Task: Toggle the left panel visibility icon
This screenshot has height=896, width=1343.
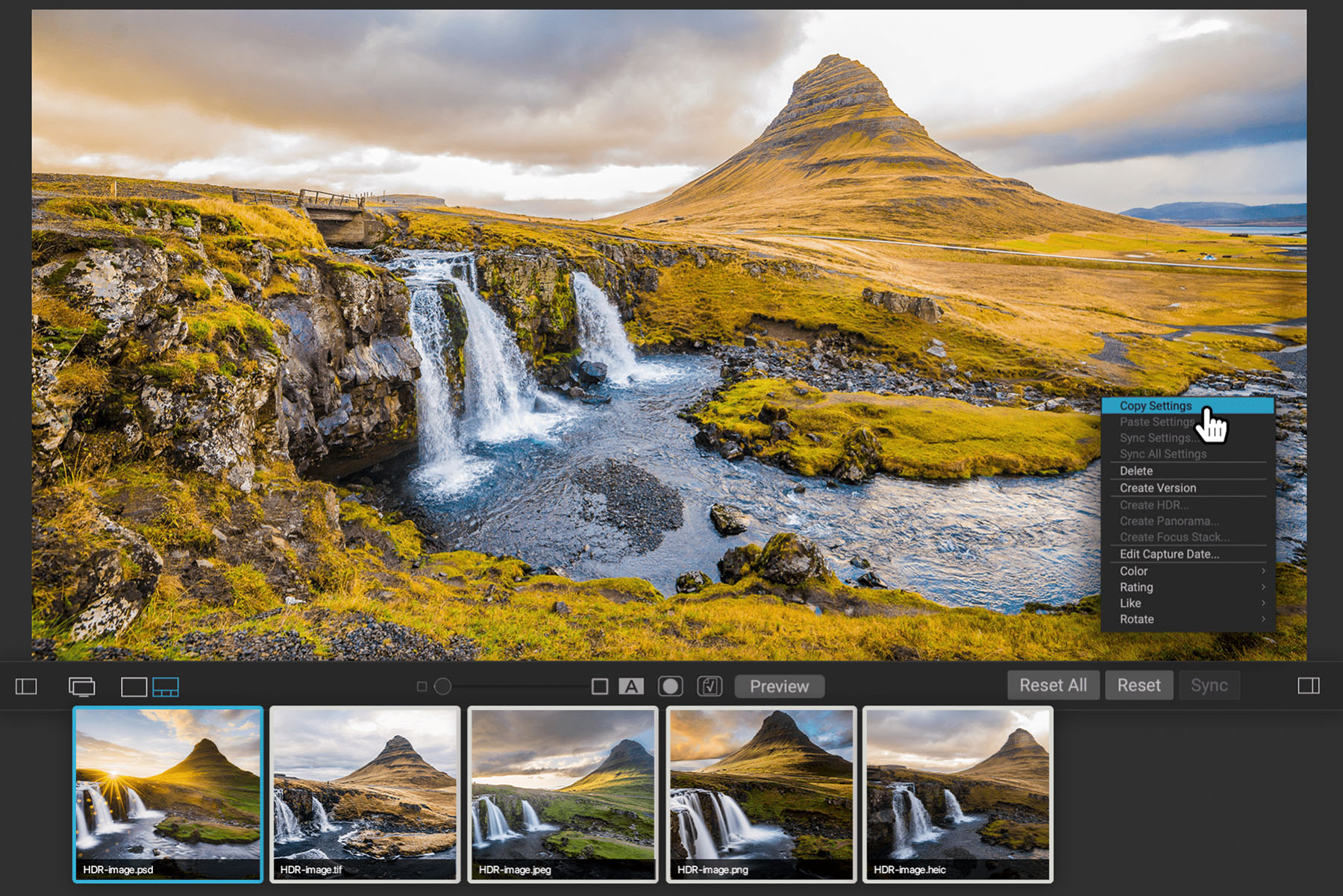Action: [26, 686]
